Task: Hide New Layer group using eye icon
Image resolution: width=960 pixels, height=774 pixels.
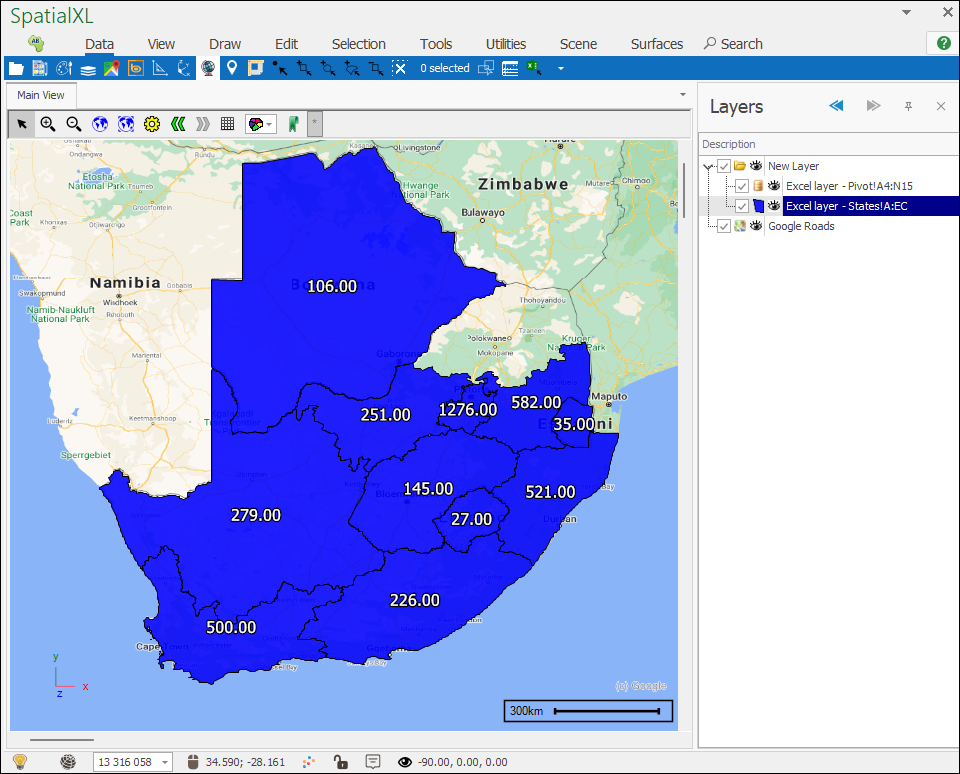Action: pyautogui.click(x=756, y=166)
